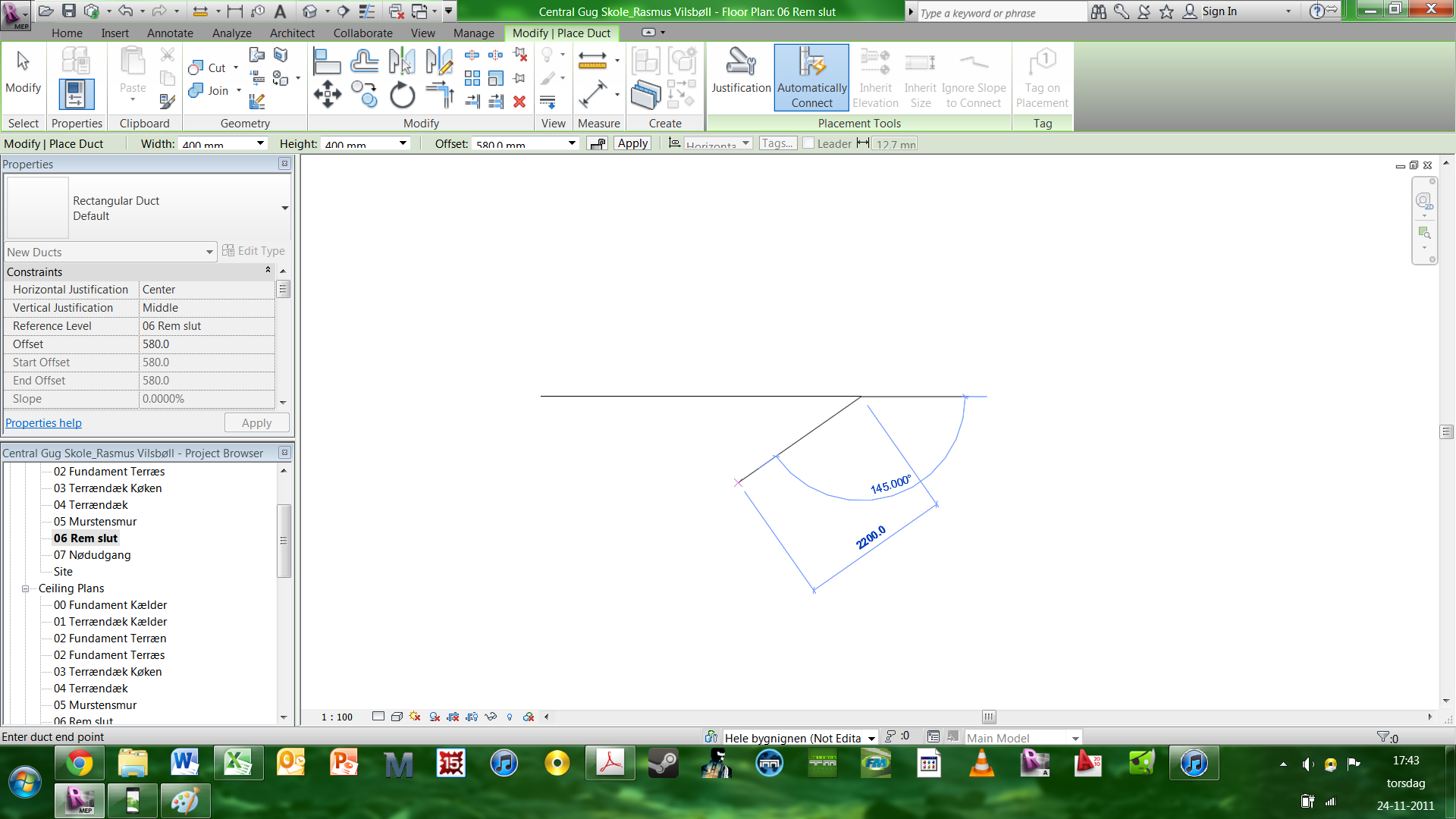Viewport: 1456px width, 819px height.
Task: Select the Move tool in Modify panel
Action: [327, 95]
